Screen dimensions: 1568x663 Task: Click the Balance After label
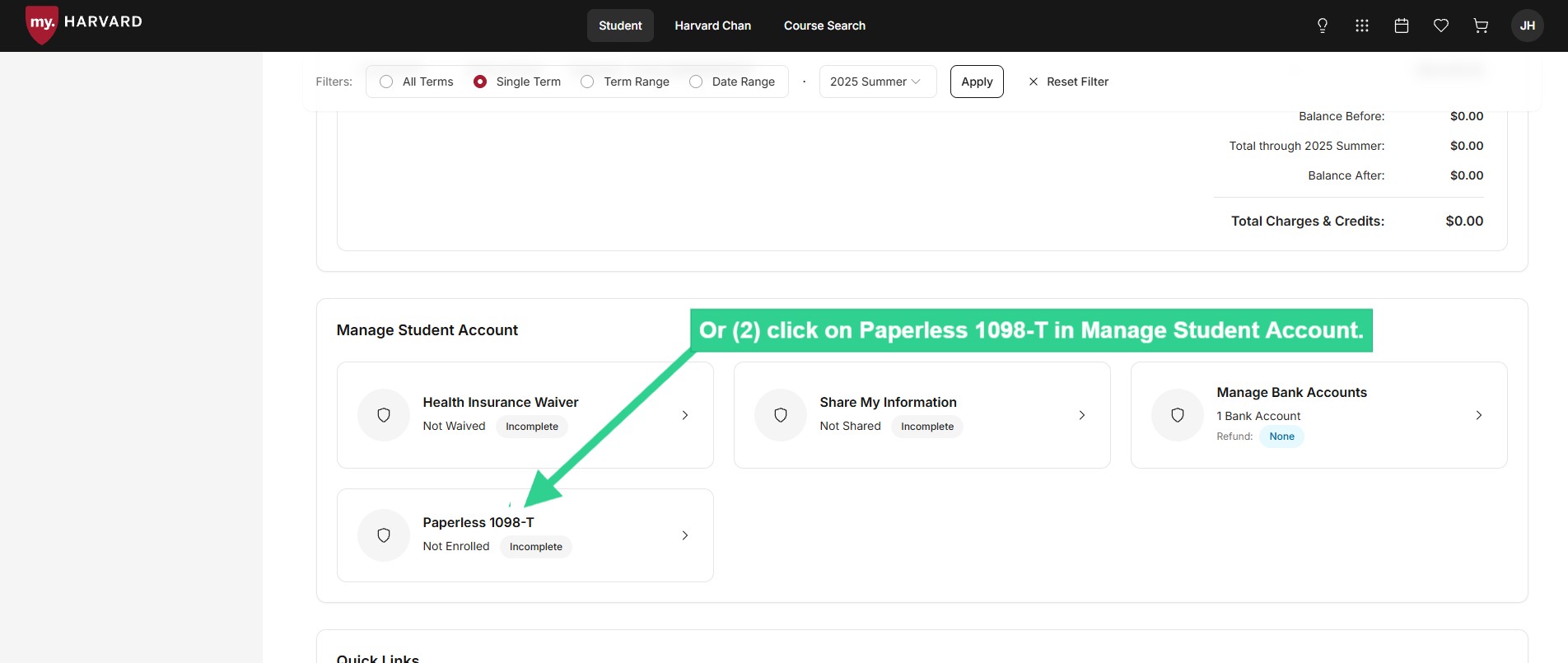(1346, 175)
